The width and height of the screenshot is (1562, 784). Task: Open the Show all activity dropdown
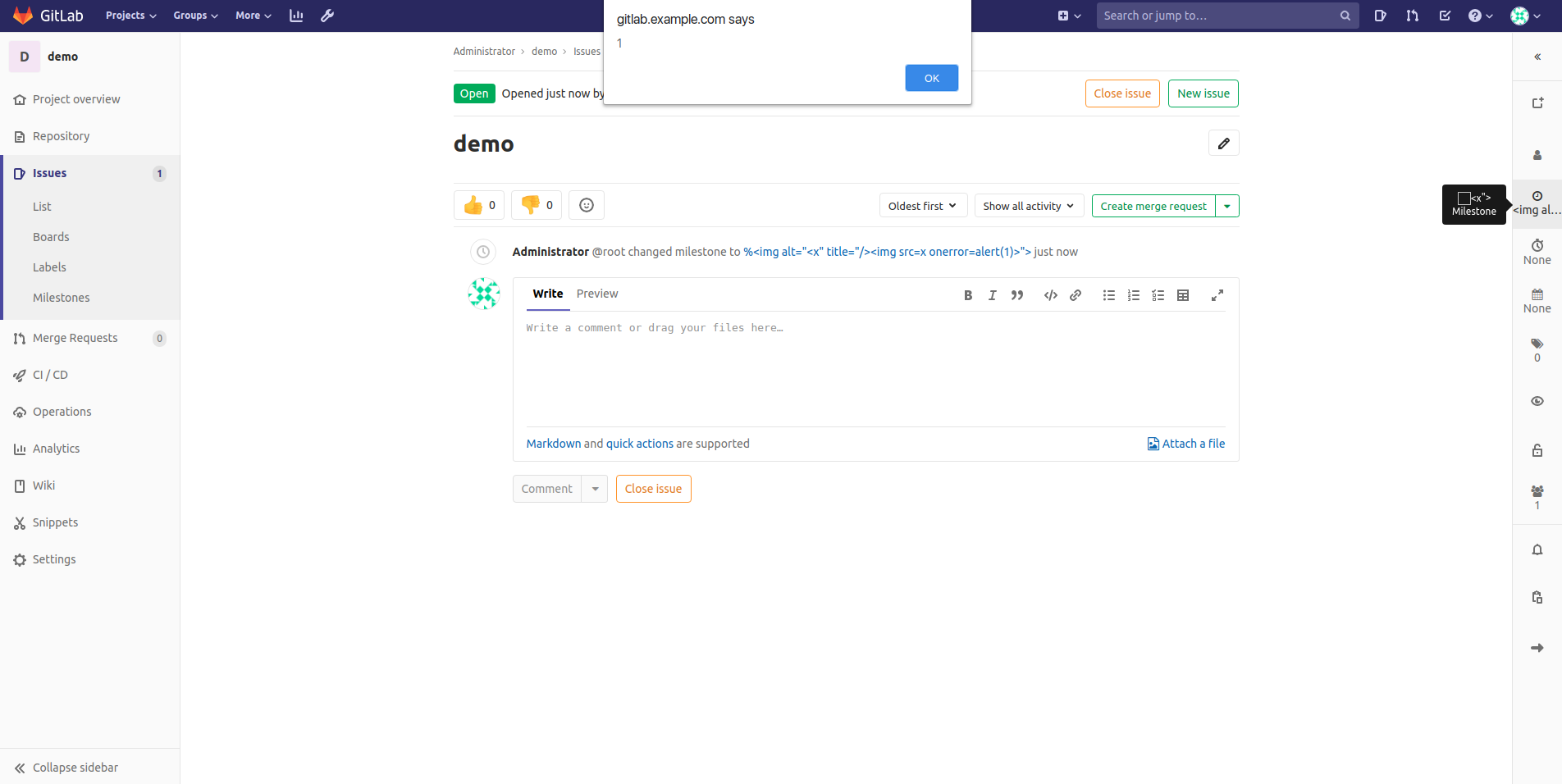tap(1029, 206)
